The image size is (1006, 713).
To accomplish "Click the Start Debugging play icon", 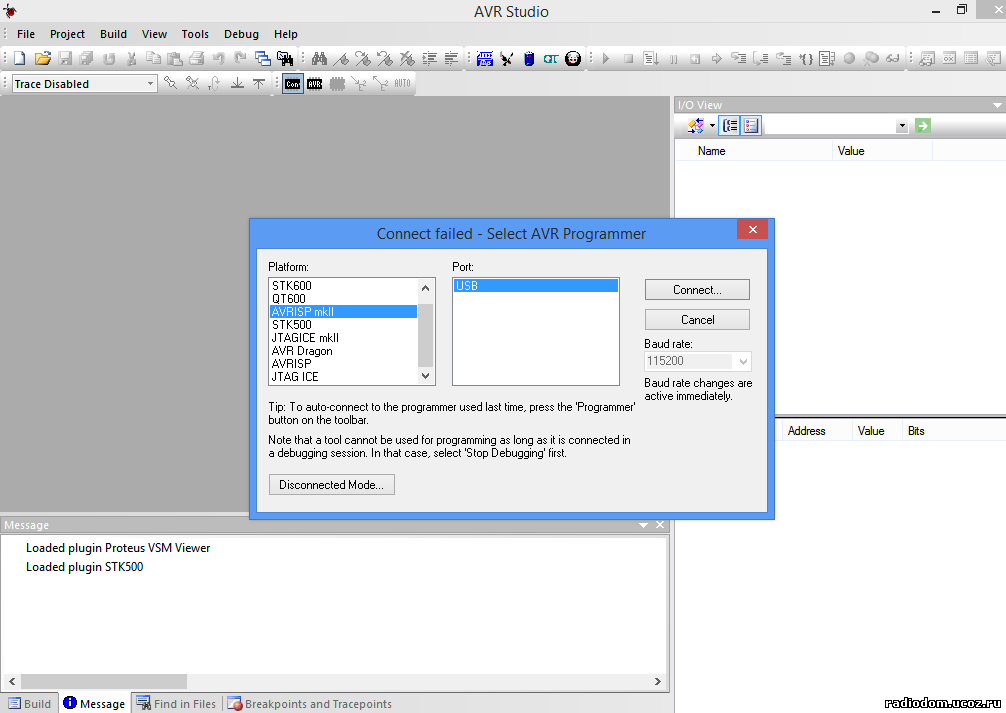I will pos(606,58).
